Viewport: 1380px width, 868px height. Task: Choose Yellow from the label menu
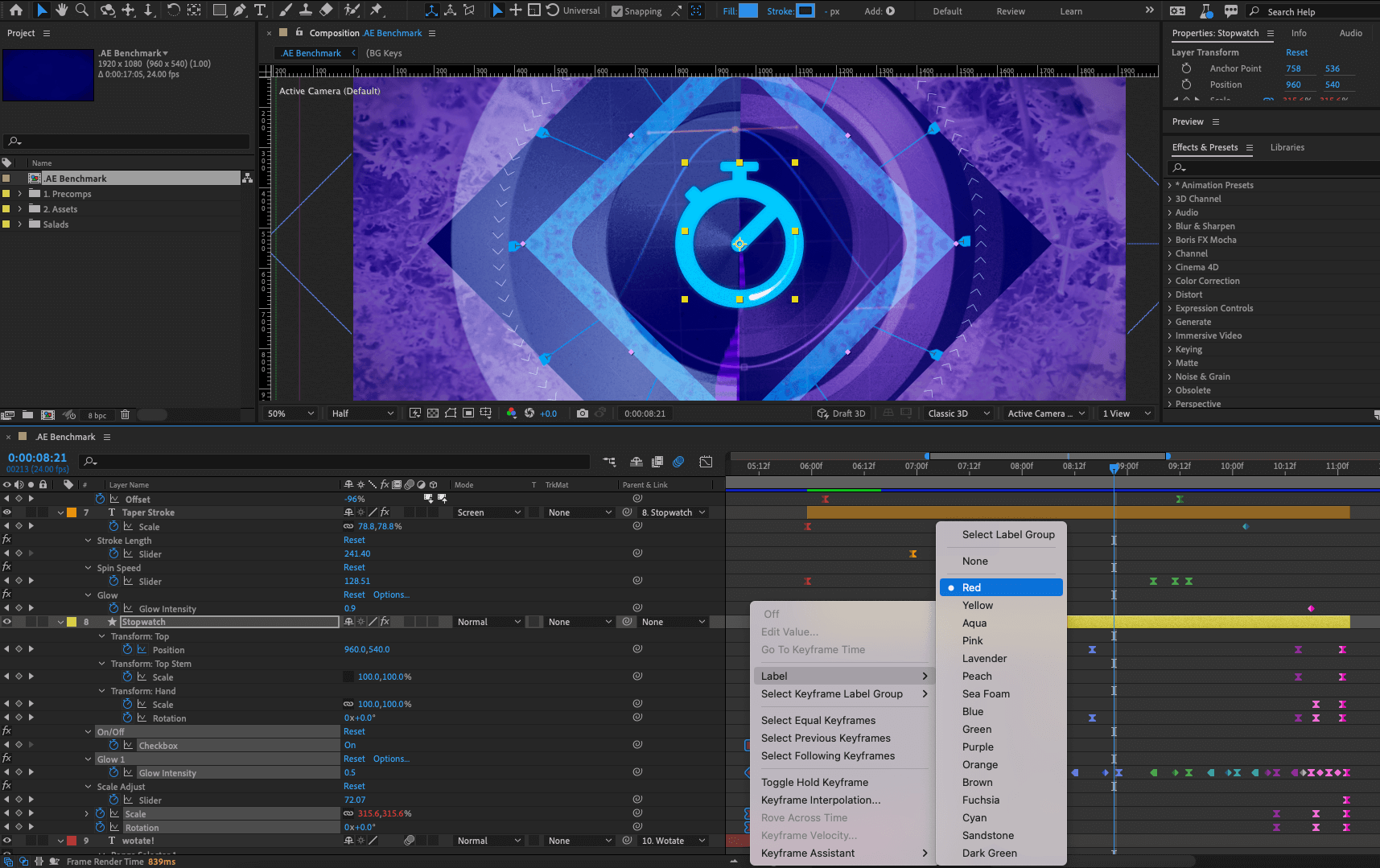point(977,606)
